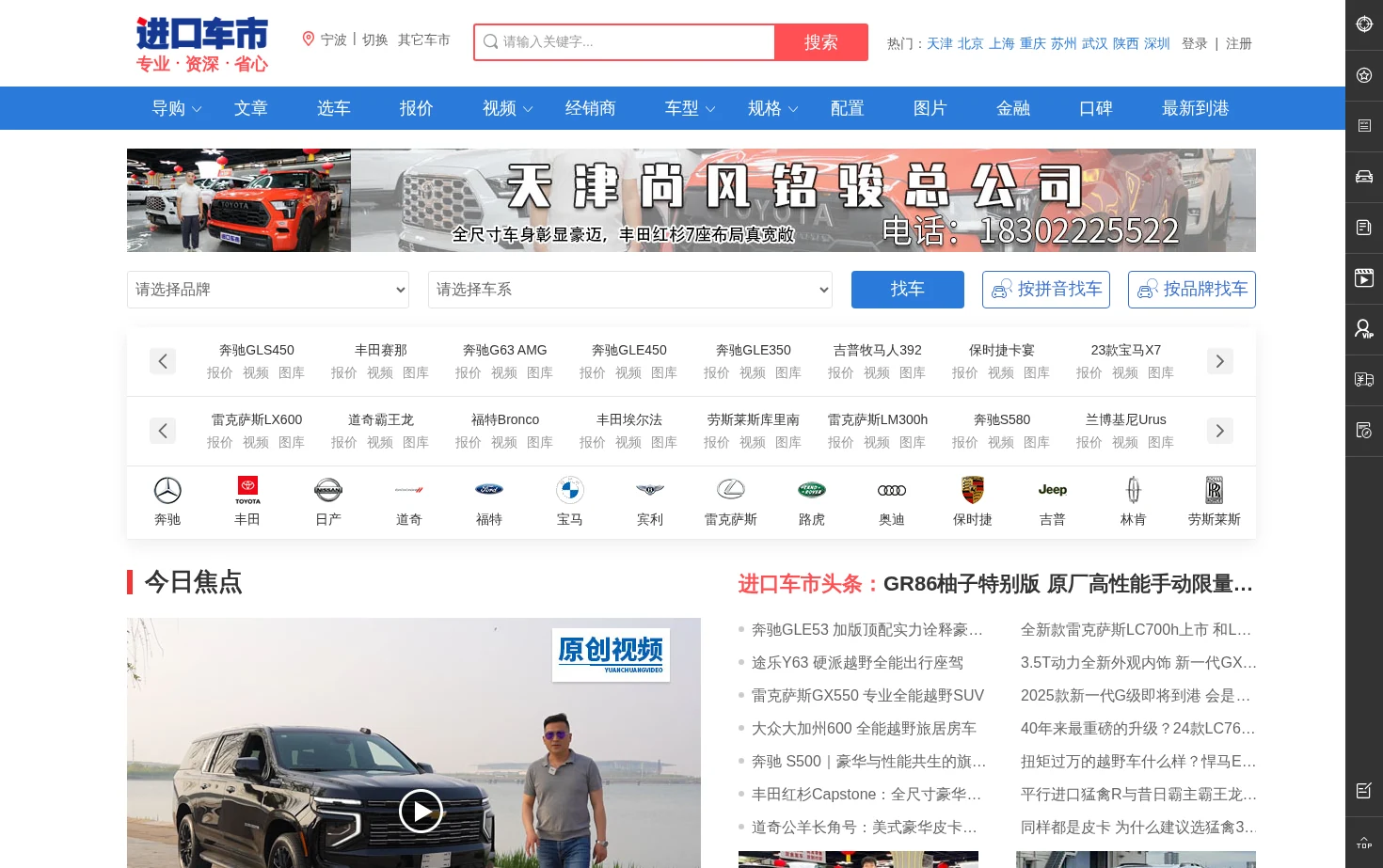Image resolution: width=1383 pixels, height=868 pixels.
Task: Click the 进口车市 site logo
Action: click(202, 44)
